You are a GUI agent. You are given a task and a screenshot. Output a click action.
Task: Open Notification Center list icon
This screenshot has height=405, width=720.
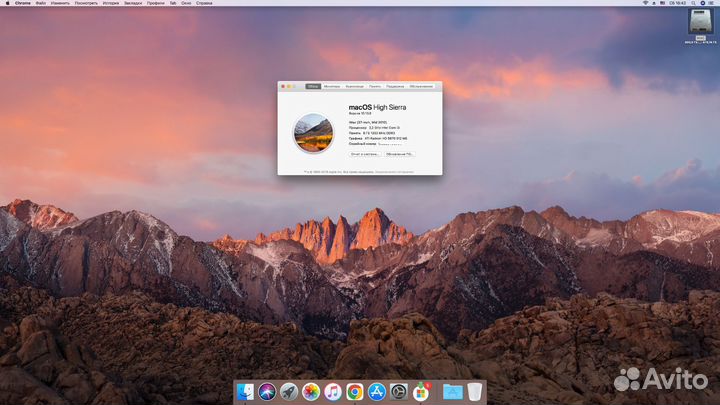coord(712,3)
